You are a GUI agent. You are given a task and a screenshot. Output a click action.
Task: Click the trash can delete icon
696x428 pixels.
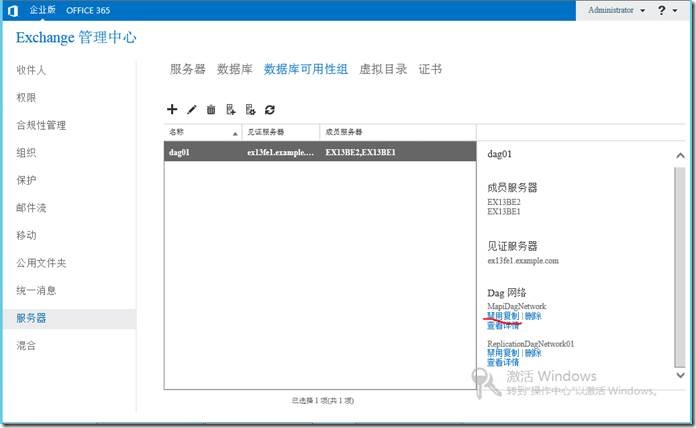pos(211,109)
